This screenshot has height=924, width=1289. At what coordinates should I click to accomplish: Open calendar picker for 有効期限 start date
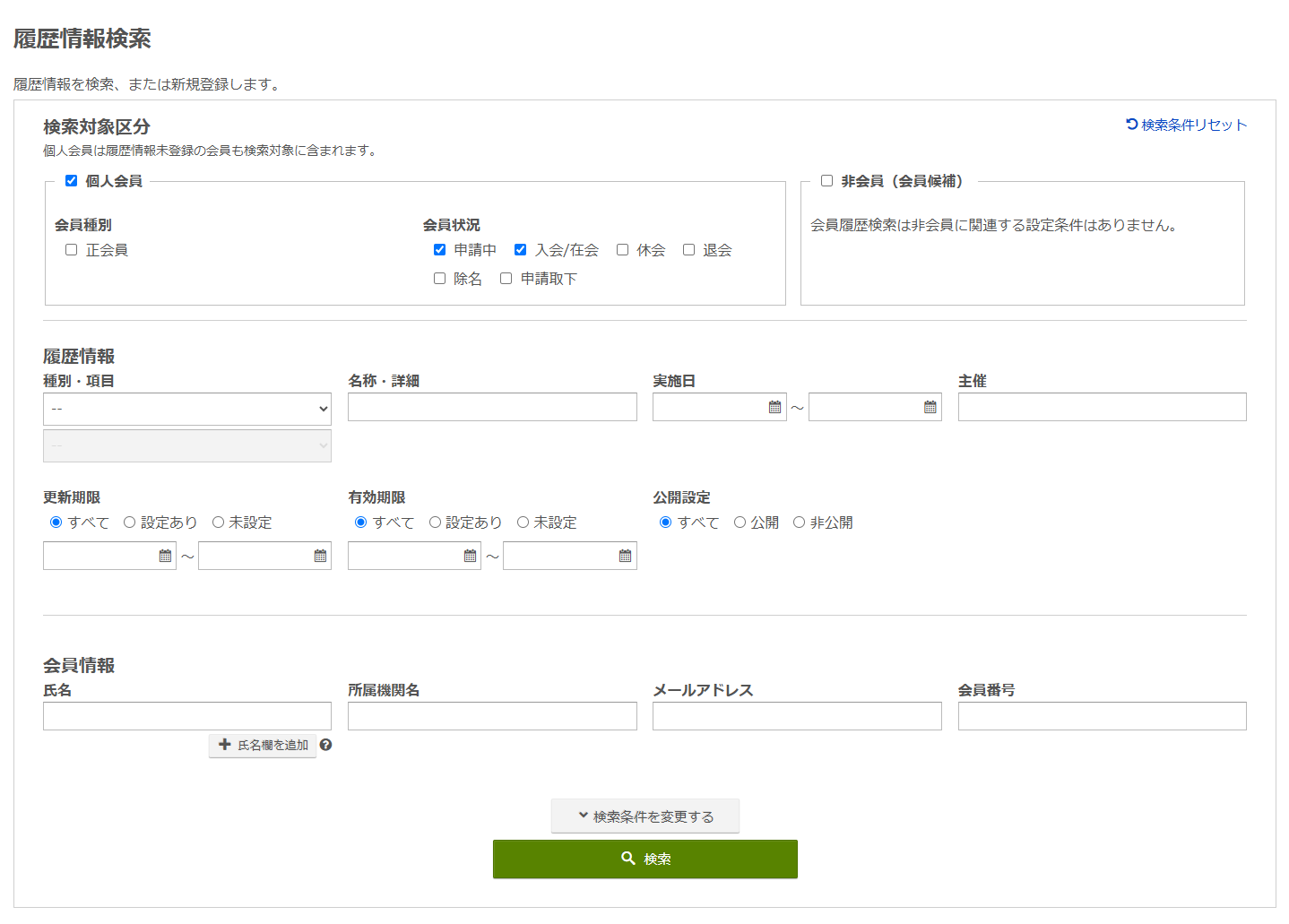pos(470,555)
